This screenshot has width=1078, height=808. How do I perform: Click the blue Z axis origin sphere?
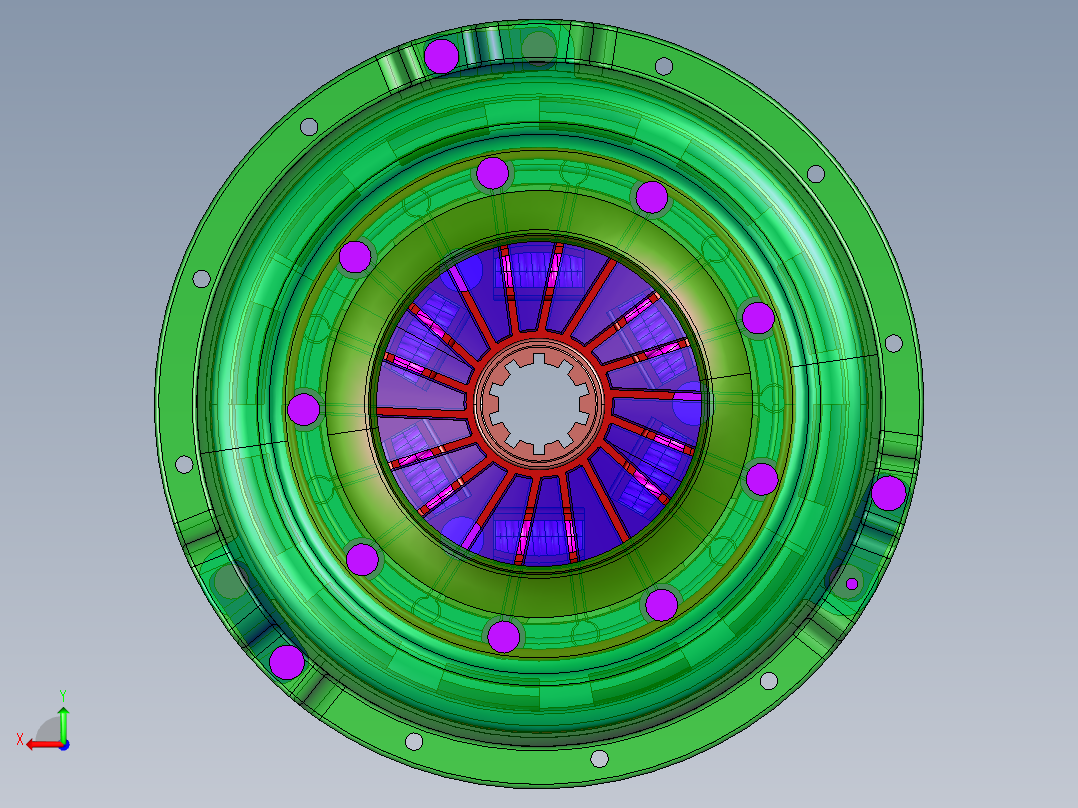64,746
